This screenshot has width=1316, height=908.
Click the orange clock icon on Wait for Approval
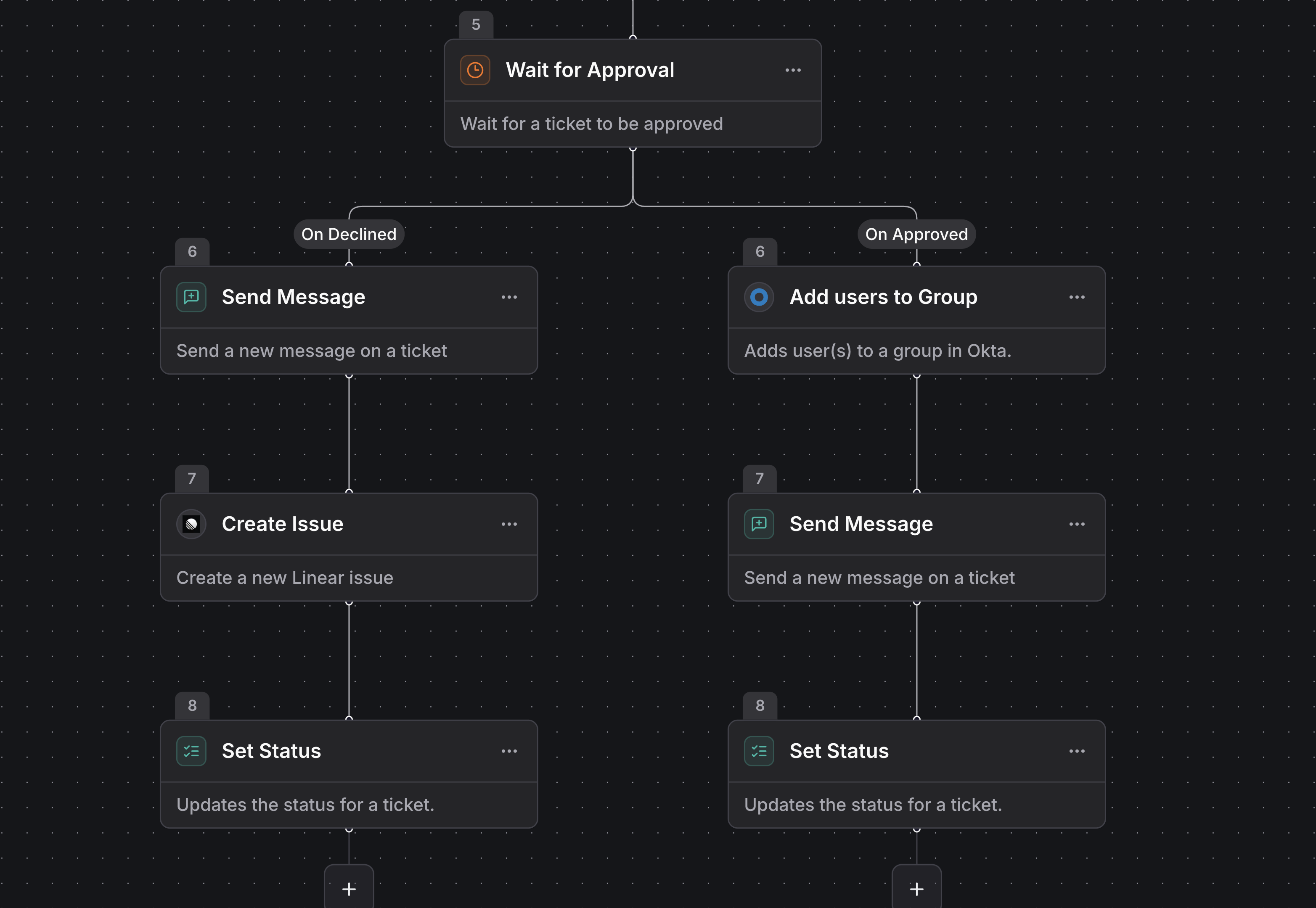[475, 70]
